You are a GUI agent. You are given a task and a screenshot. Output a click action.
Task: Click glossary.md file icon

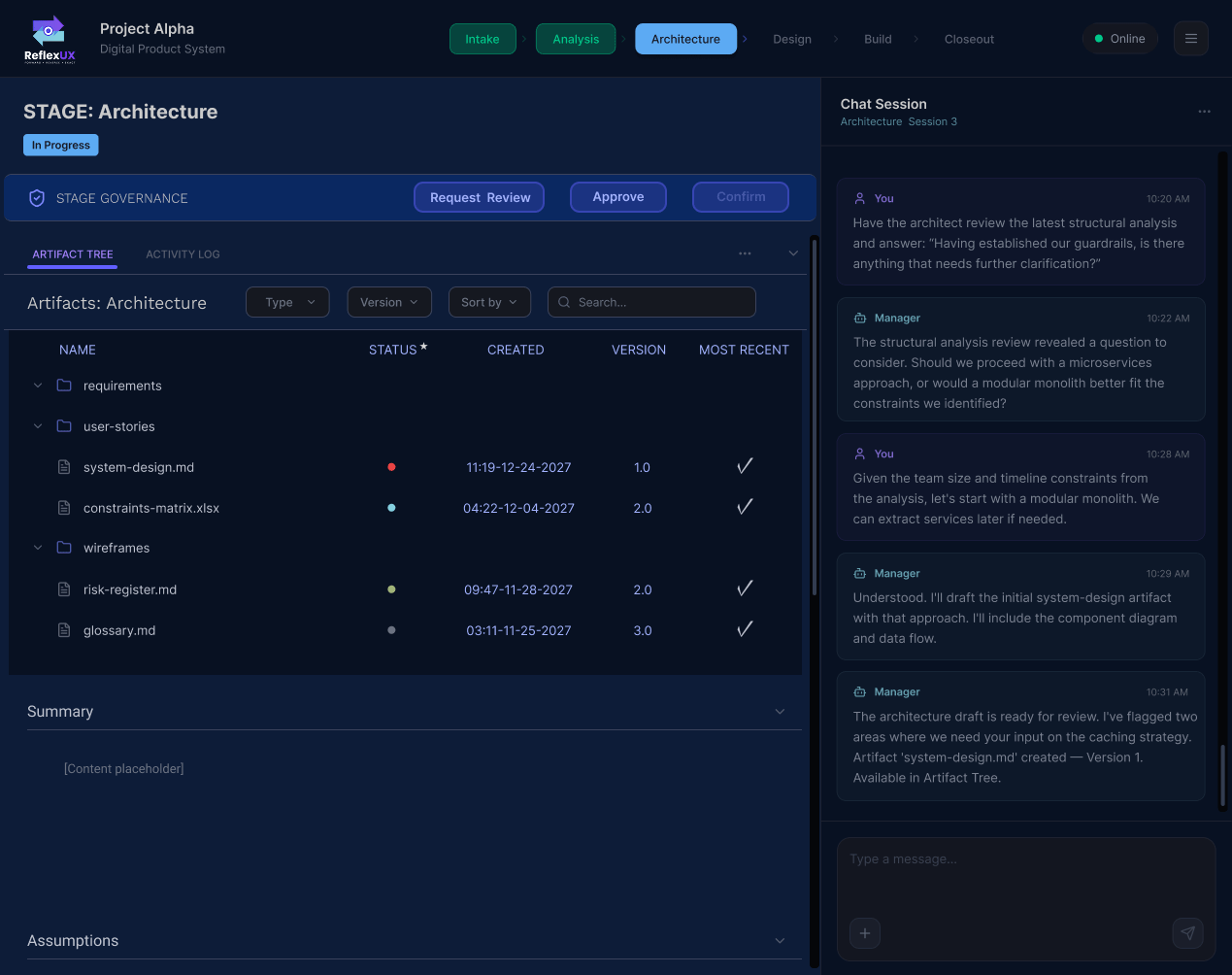point(64,630)
